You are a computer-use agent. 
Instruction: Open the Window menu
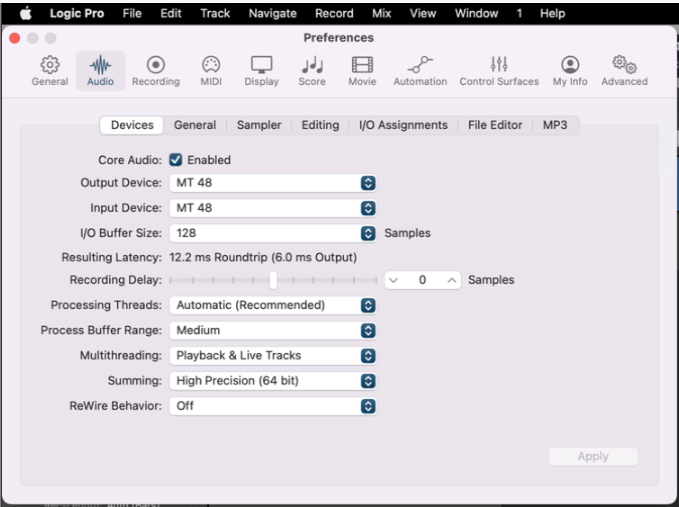click(x=476, y=13)
